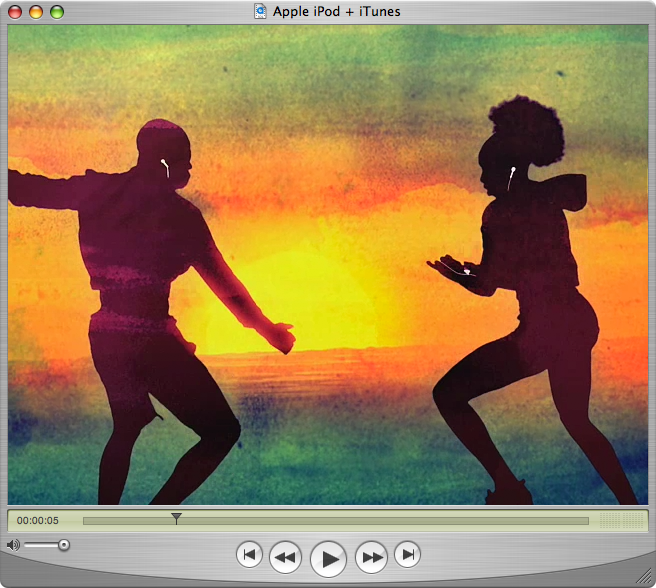Click the audio level equalizer display beside timeline
The image size is (656, 588).
[622, 521]
